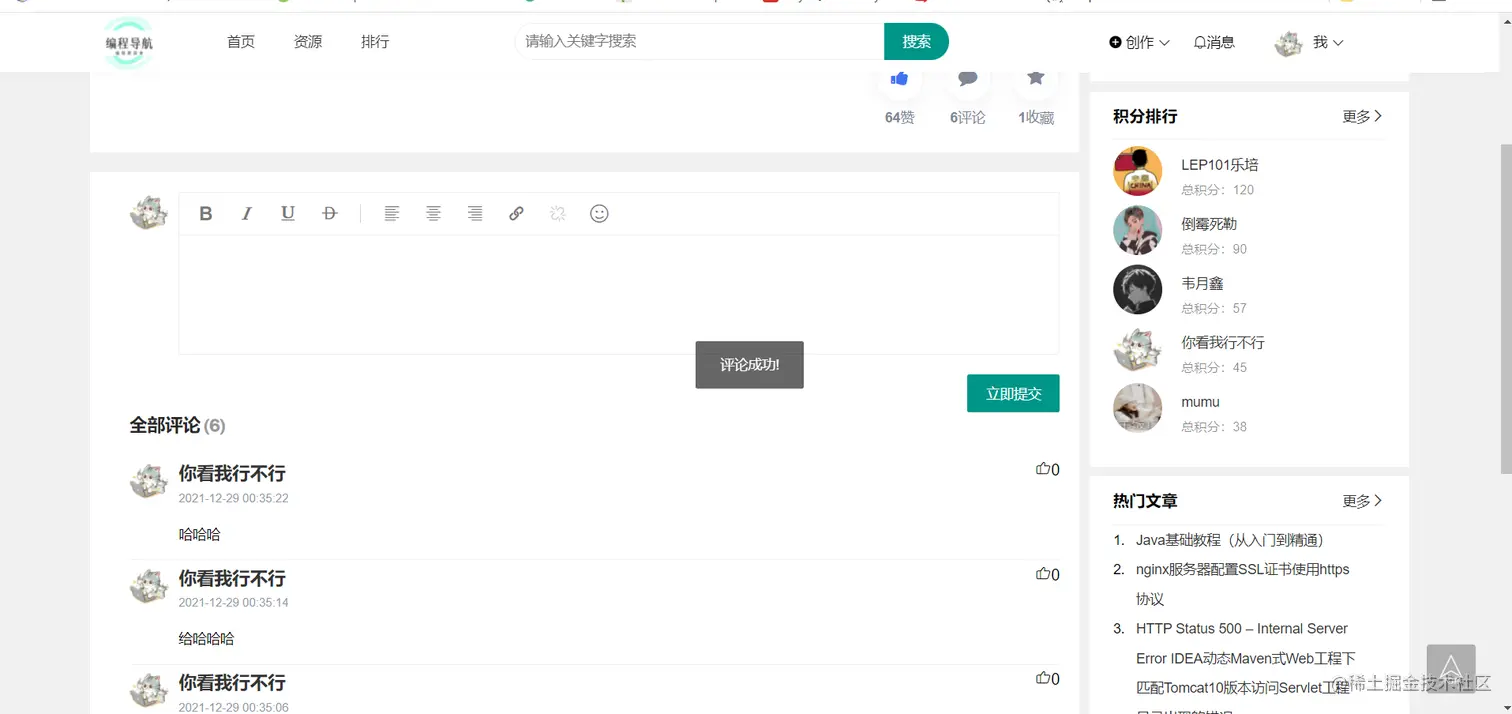This screenshot has width=1512, height=714.
Task: Open author name on 00:35:14 comment
Action: (232, 578)
